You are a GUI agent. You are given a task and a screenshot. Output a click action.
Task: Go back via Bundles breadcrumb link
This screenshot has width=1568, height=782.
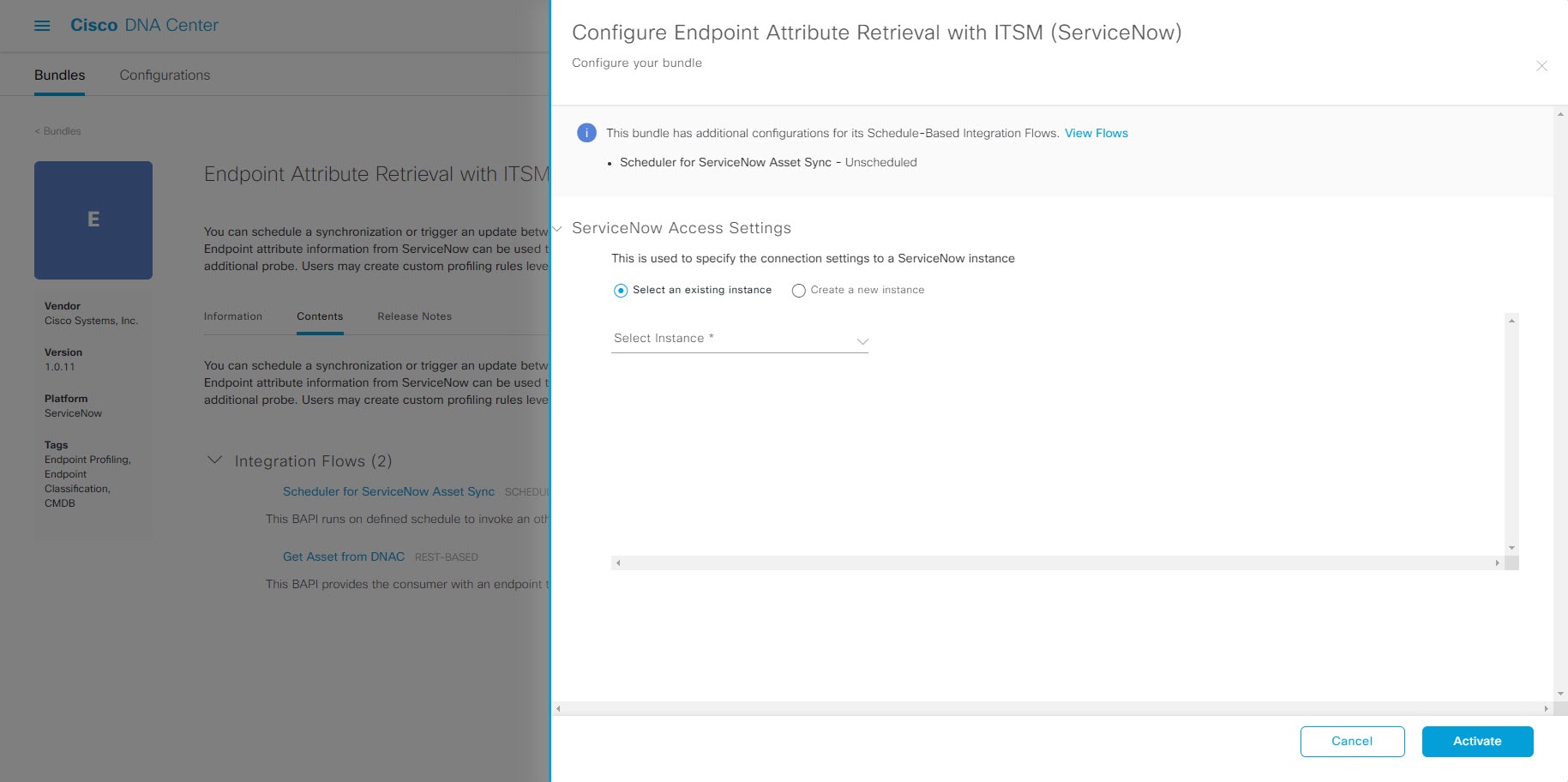pos(57,131)
